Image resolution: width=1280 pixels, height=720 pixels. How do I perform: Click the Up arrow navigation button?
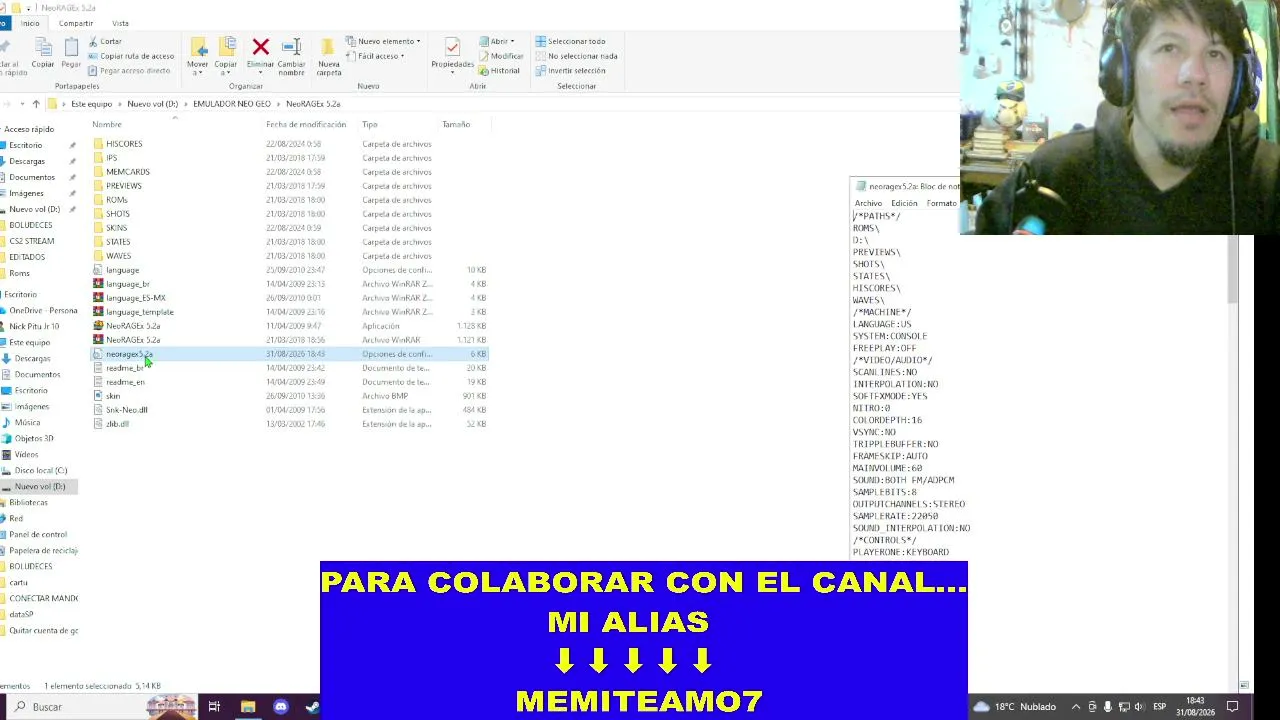point(36,104)
